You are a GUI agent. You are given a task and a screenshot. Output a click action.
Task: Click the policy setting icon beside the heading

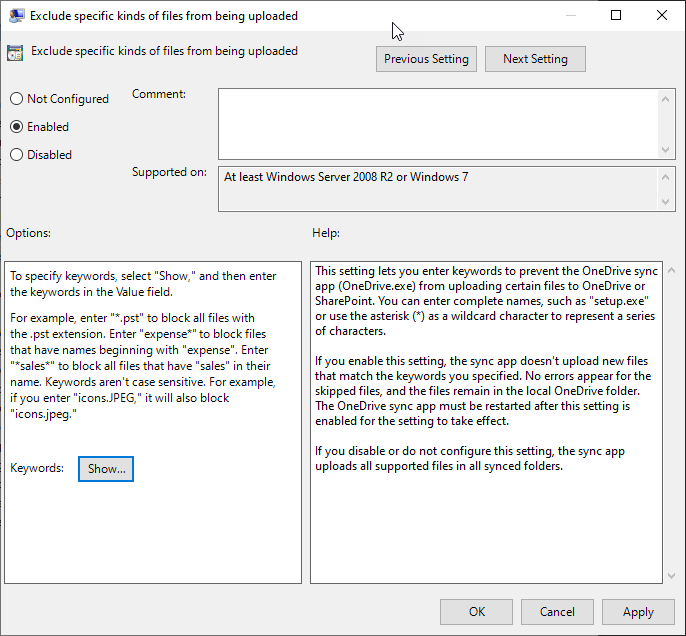16,54
